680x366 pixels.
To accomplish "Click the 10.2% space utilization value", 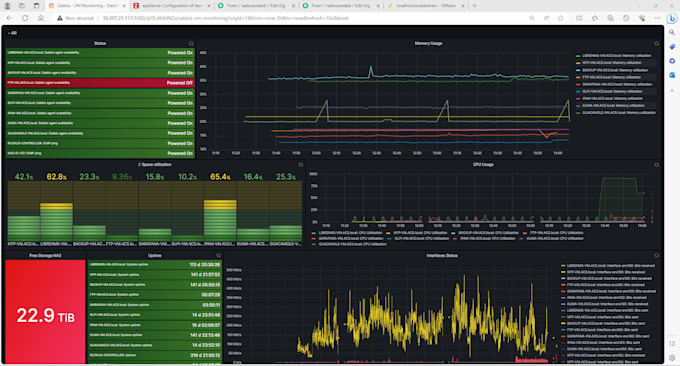I will pos(187,177).
